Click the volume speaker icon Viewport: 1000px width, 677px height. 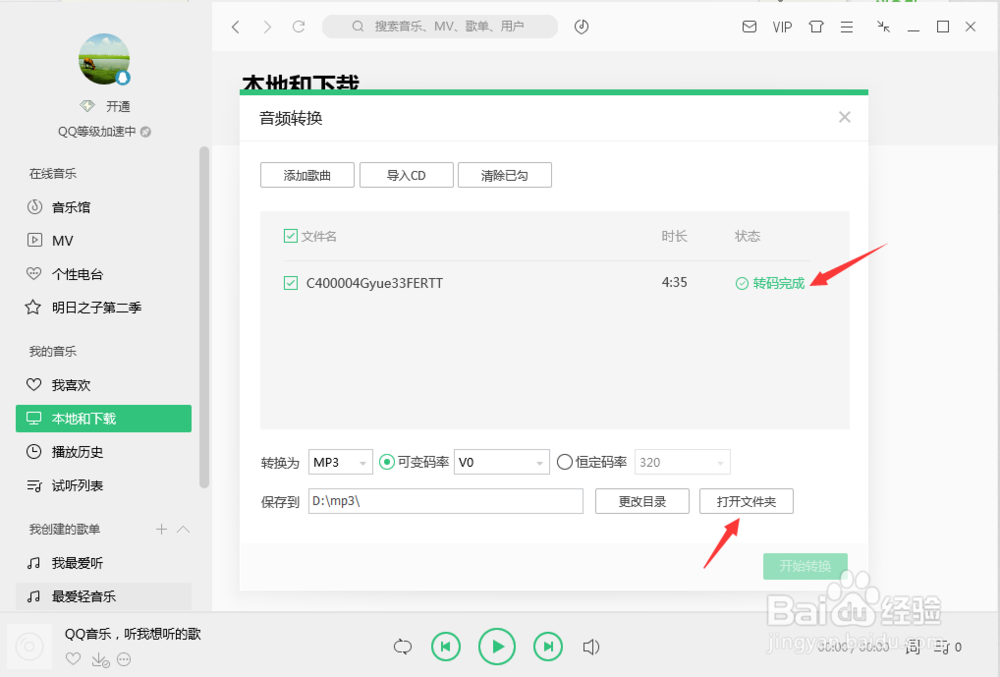point(591,647)
